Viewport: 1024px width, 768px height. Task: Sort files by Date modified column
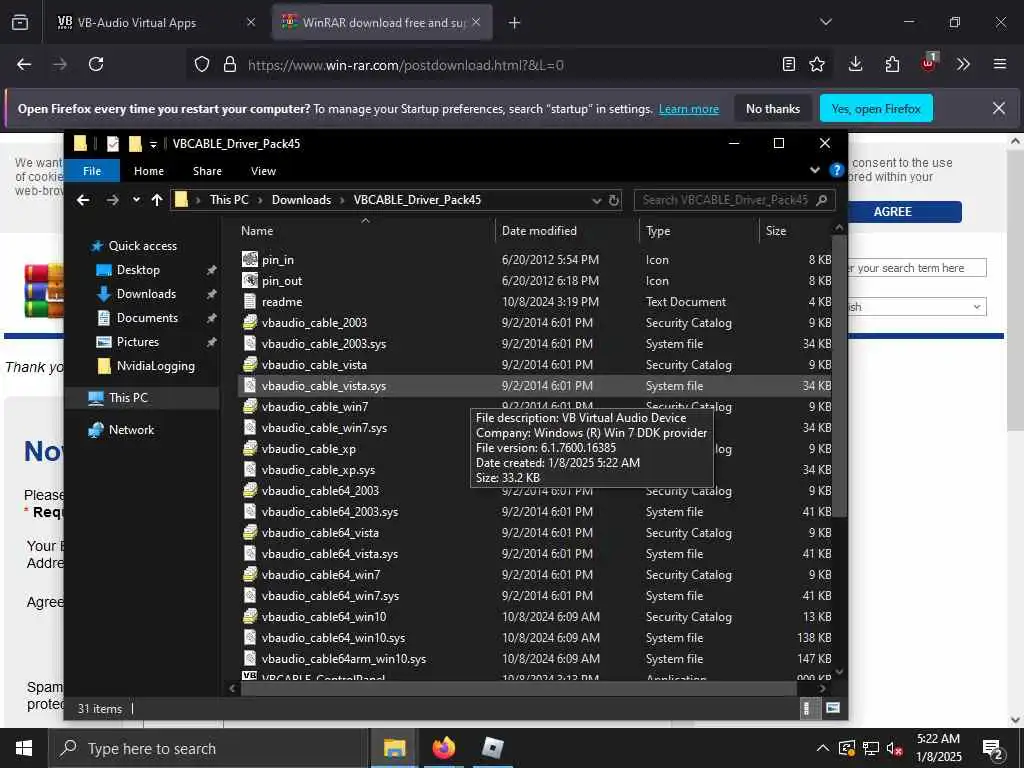coord(539,231)
